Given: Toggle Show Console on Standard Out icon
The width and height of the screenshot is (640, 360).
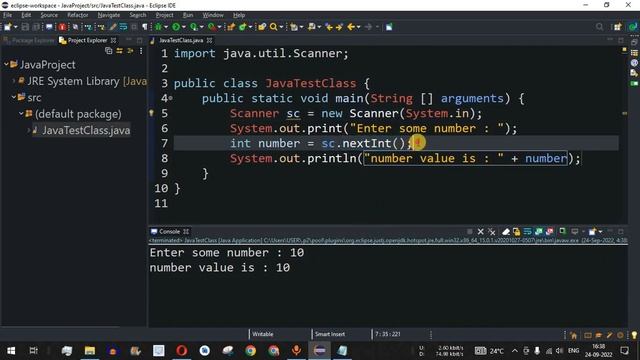Looking at the screenshot, I should (x=538, y=232).
